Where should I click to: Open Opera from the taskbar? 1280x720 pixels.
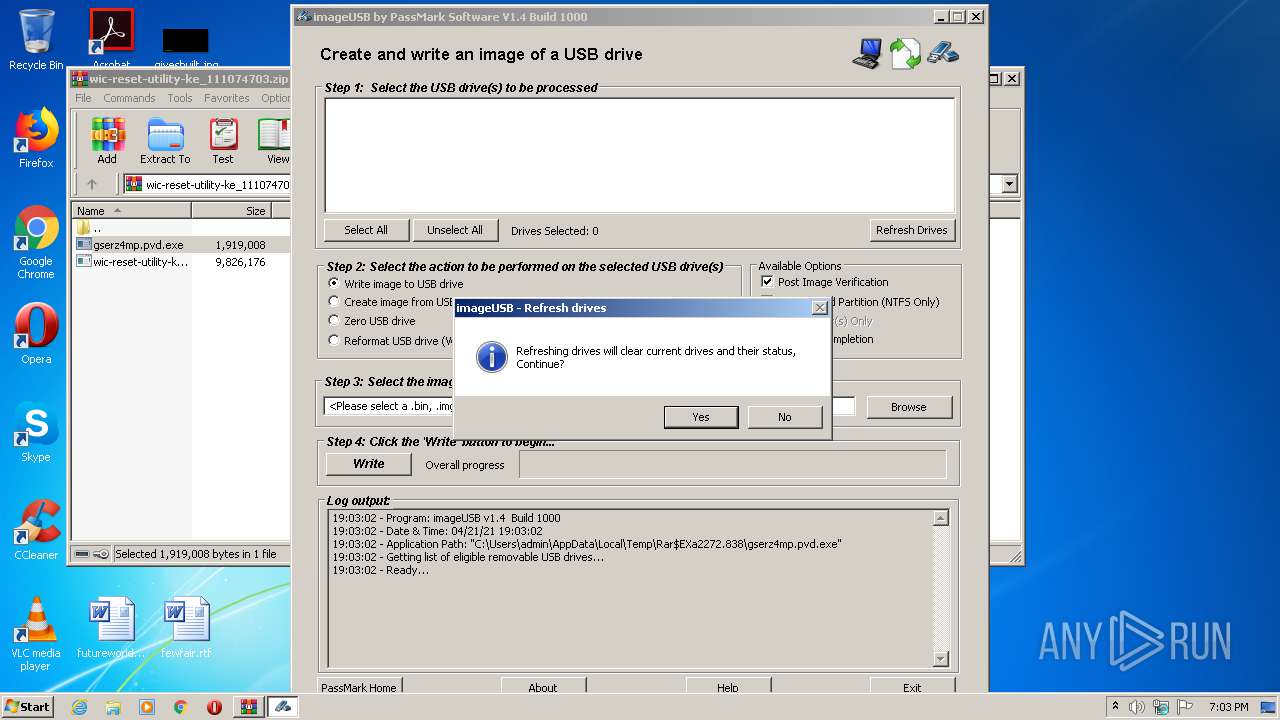[214, 707]
